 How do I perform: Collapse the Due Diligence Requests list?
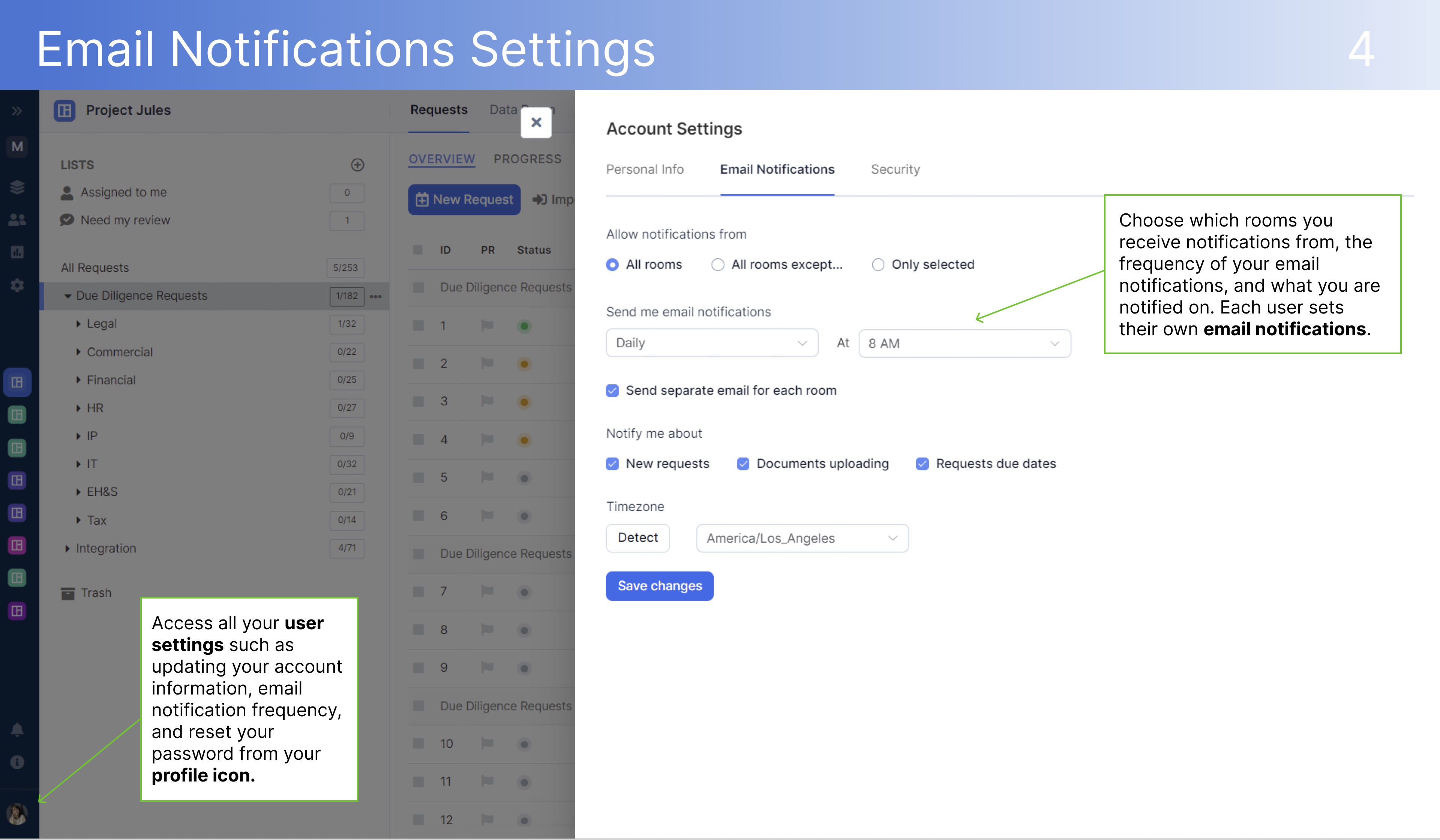(x=68, y=295)
